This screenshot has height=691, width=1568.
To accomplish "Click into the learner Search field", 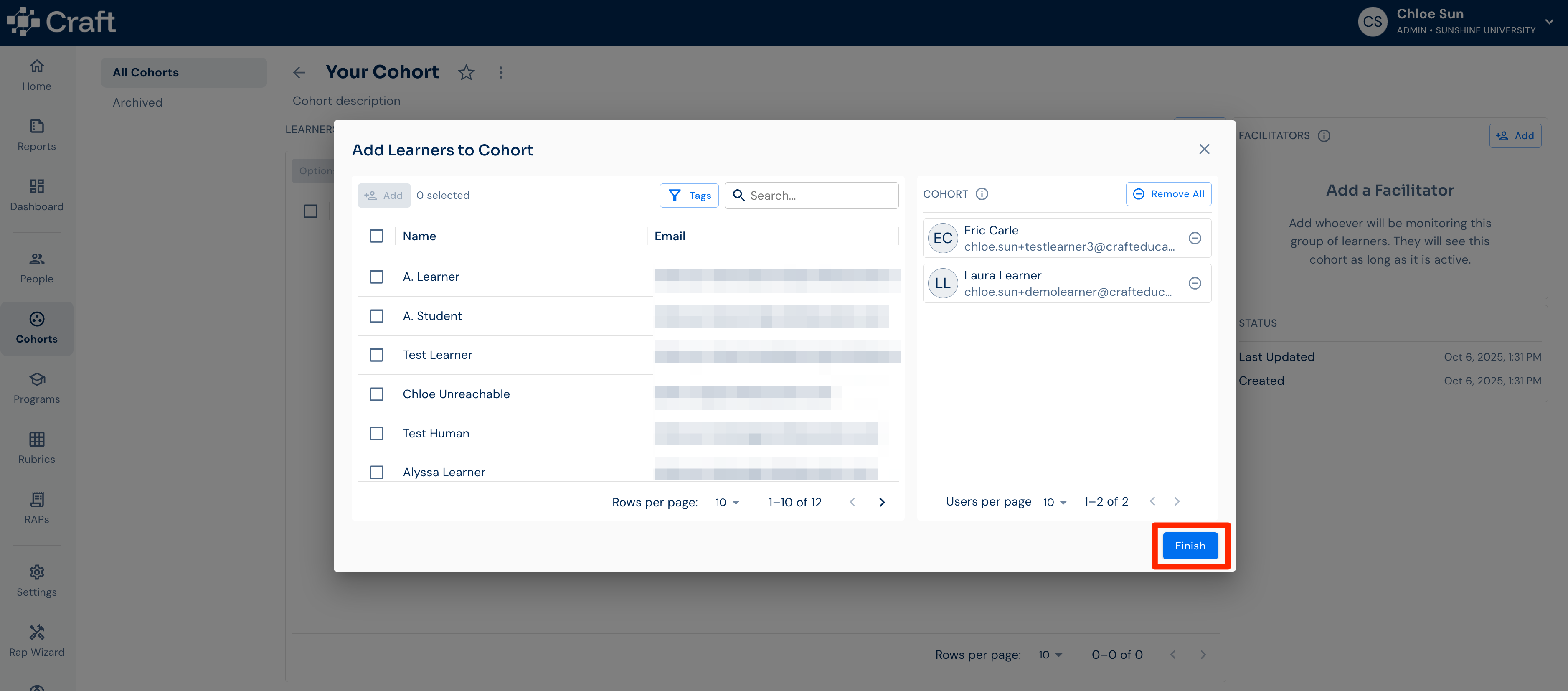I will pyautogui.click(x=812, y=196).
